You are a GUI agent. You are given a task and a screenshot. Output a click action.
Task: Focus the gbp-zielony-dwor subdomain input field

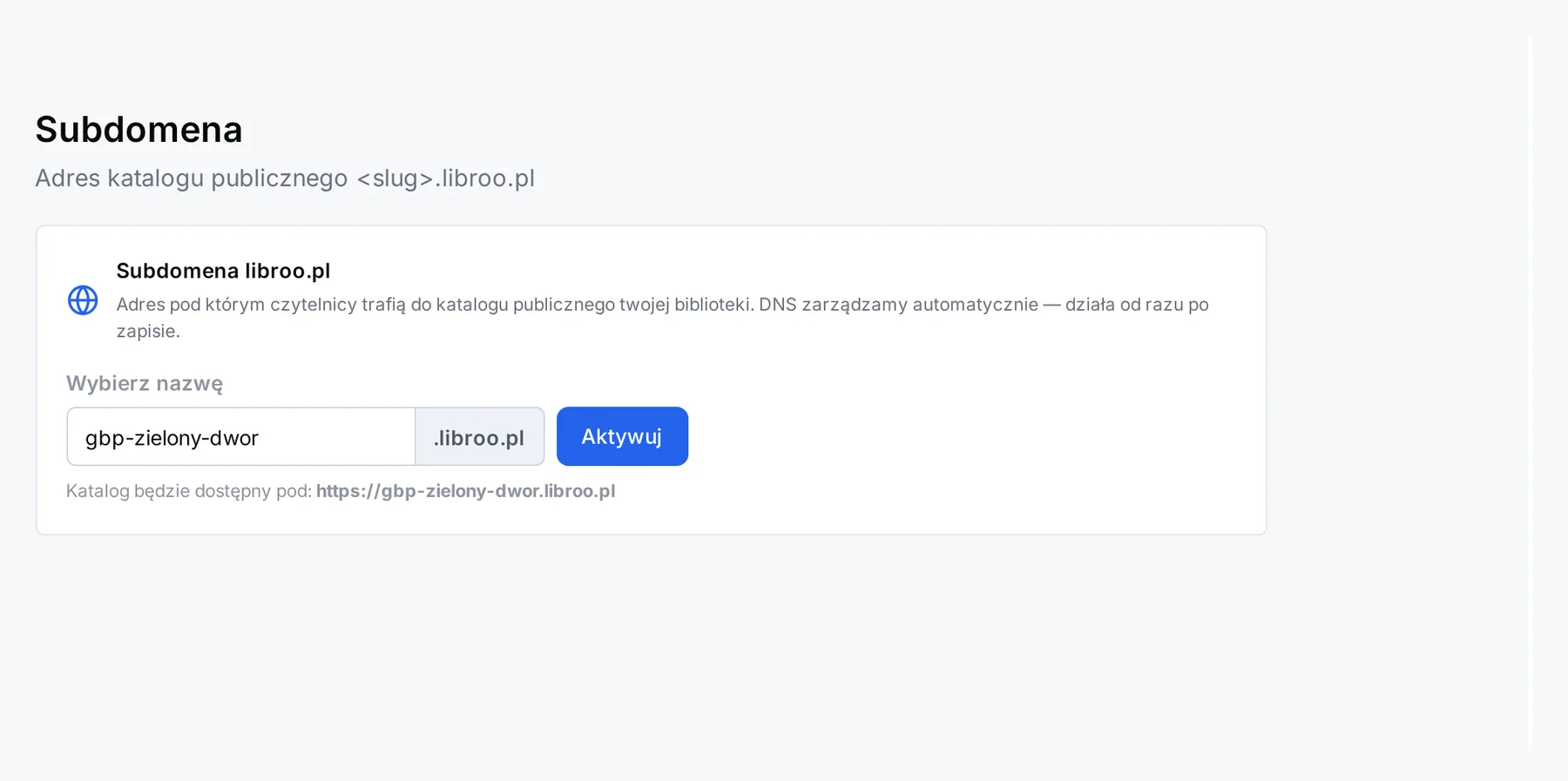pyautogui.click(x=241, y=436)
